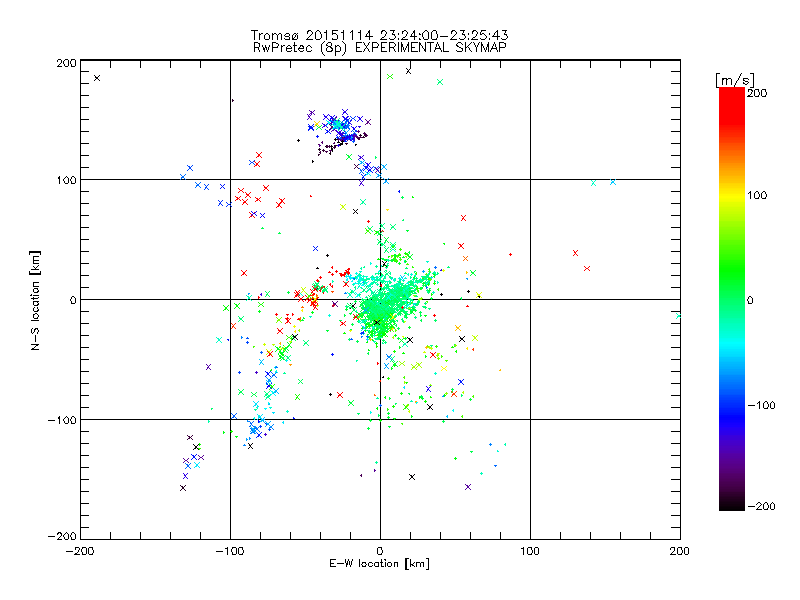This screenshot has width=800, height=600.
Task: Click the colorbar label '-200' at the bottom
Action: point(761,506)
